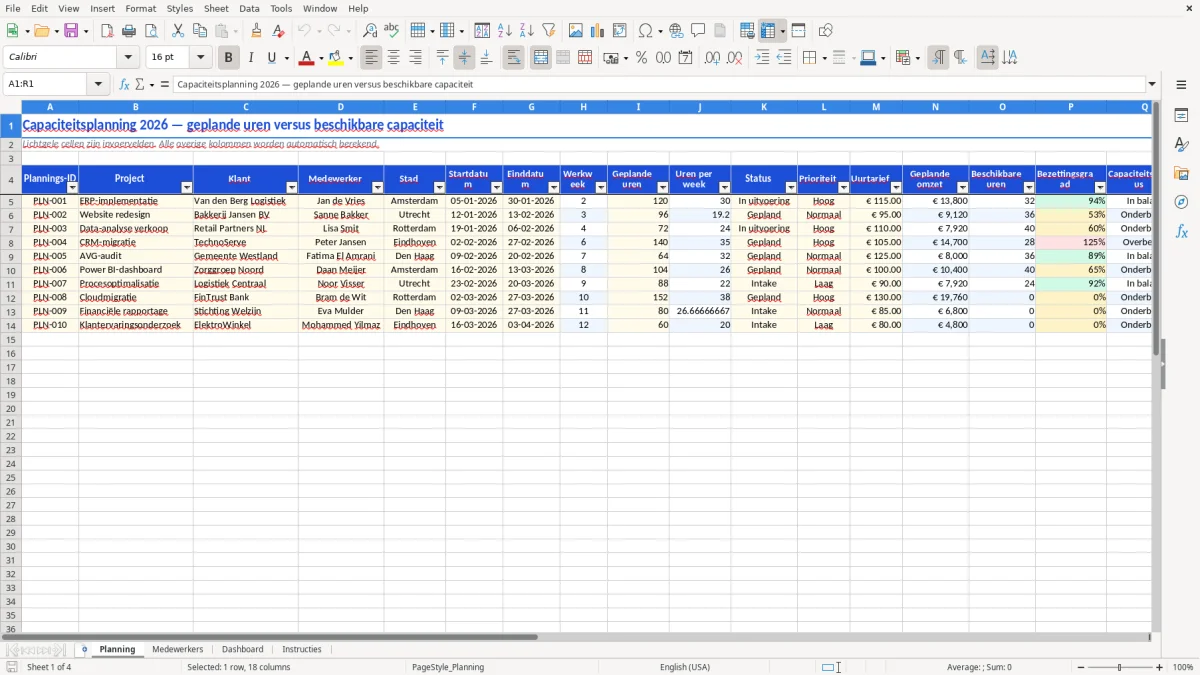The height and width of the screenshot is (675, 1200).
Task: Apply red Font Color swatch
Action: point(307,58)
